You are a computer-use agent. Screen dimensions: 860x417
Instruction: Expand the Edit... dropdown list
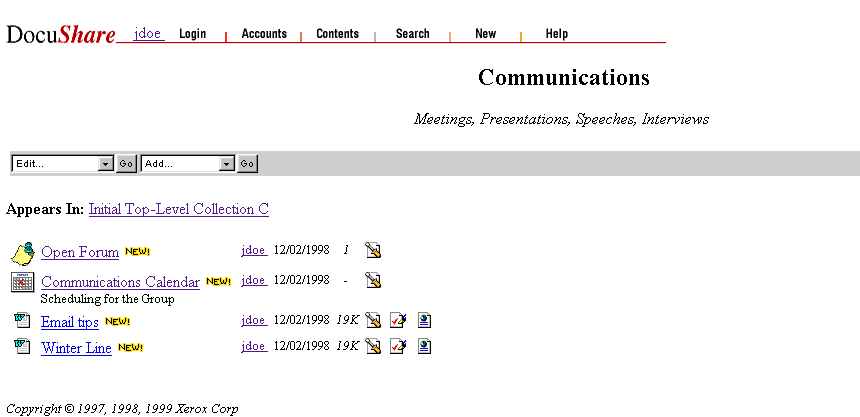click(x=106, y=164)
